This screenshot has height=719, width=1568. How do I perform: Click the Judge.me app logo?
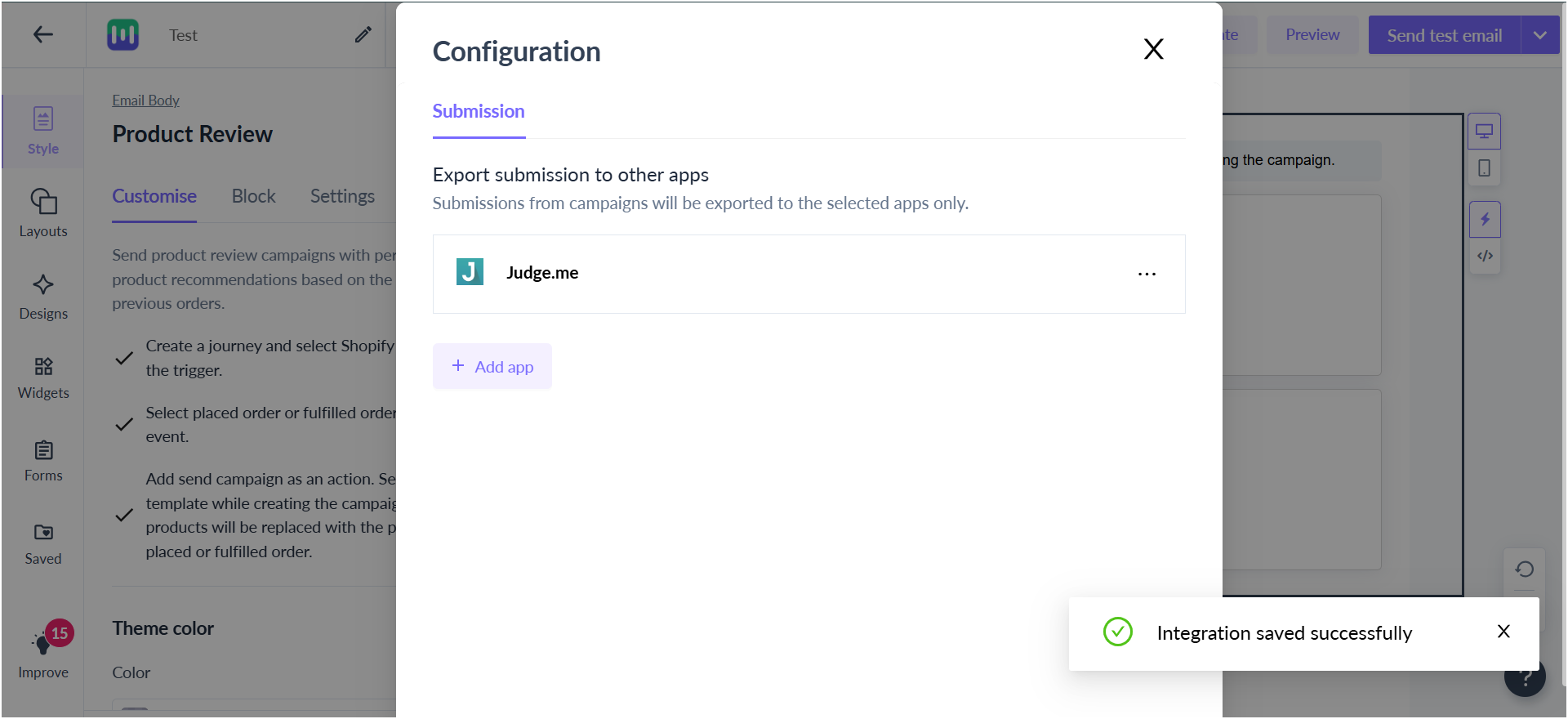(x=470, y=271)
